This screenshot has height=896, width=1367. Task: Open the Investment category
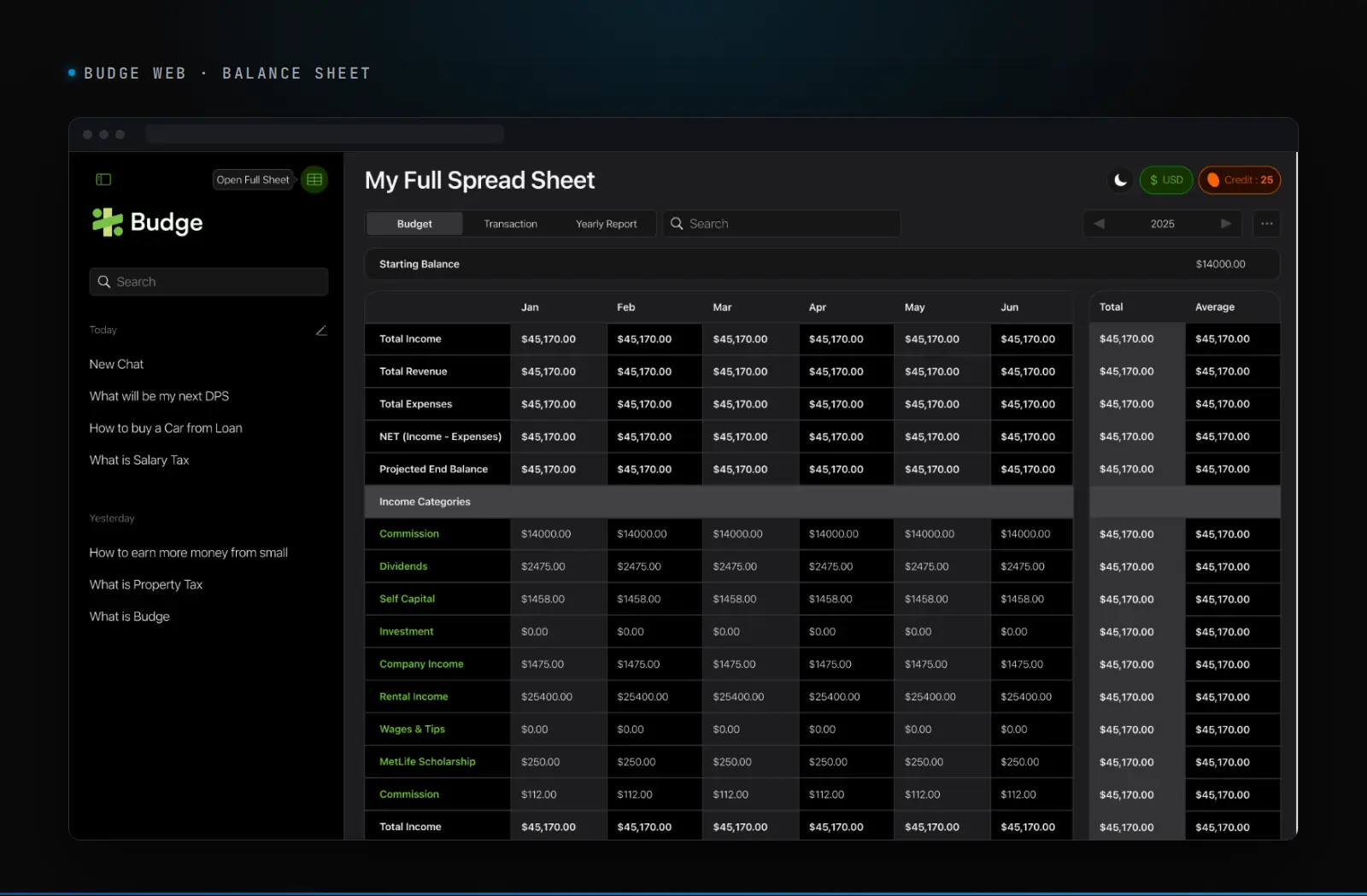(x=406, y=632)
